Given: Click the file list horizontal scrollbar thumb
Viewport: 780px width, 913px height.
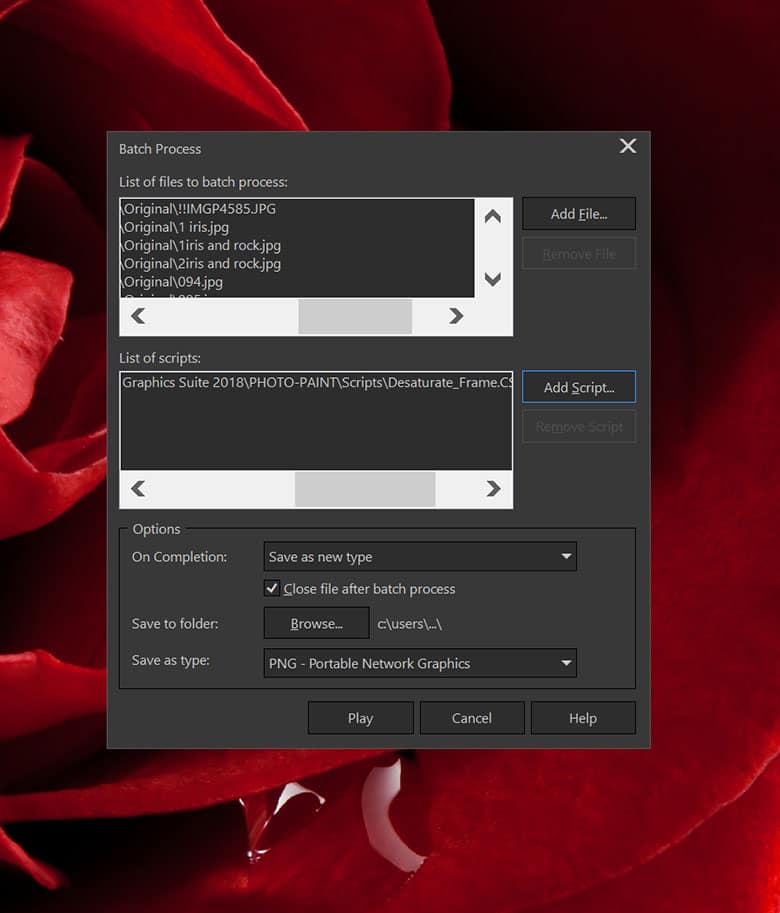Looking at the screenshot, I should [x=355, y=316].
